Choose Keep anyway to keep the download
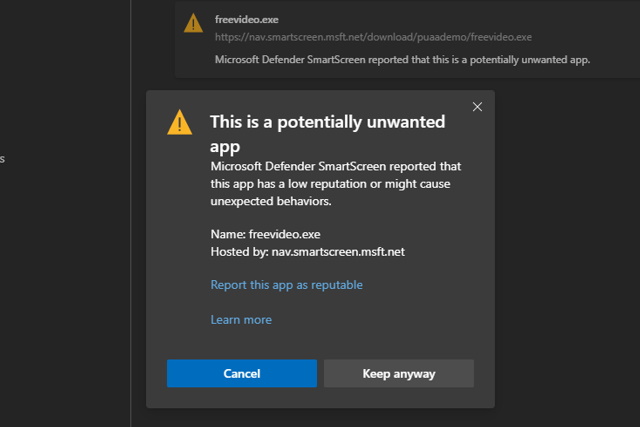This screenshot has height=427, width=640. coord(398,374)
